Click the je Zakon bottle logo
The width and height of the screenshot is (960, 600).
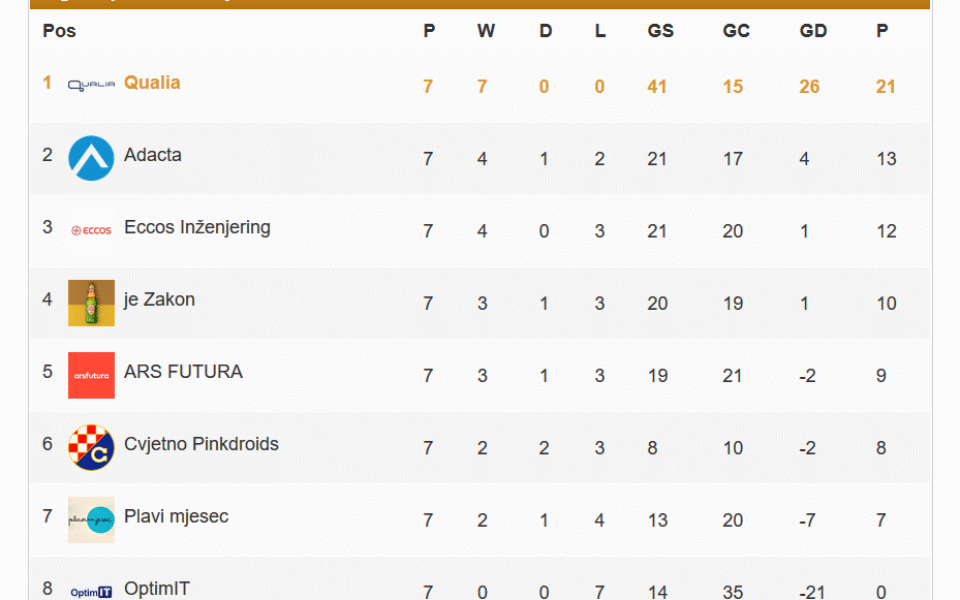(91, 303)
